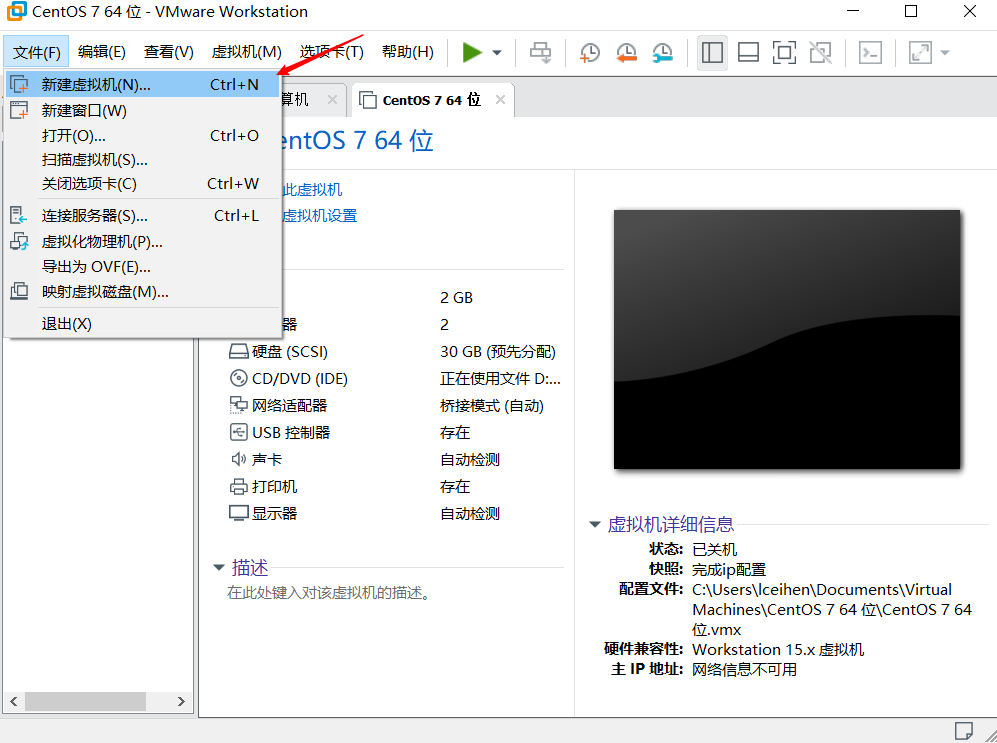Click the message log icon in status bar

pyautogui.click(x=964, y=730)
